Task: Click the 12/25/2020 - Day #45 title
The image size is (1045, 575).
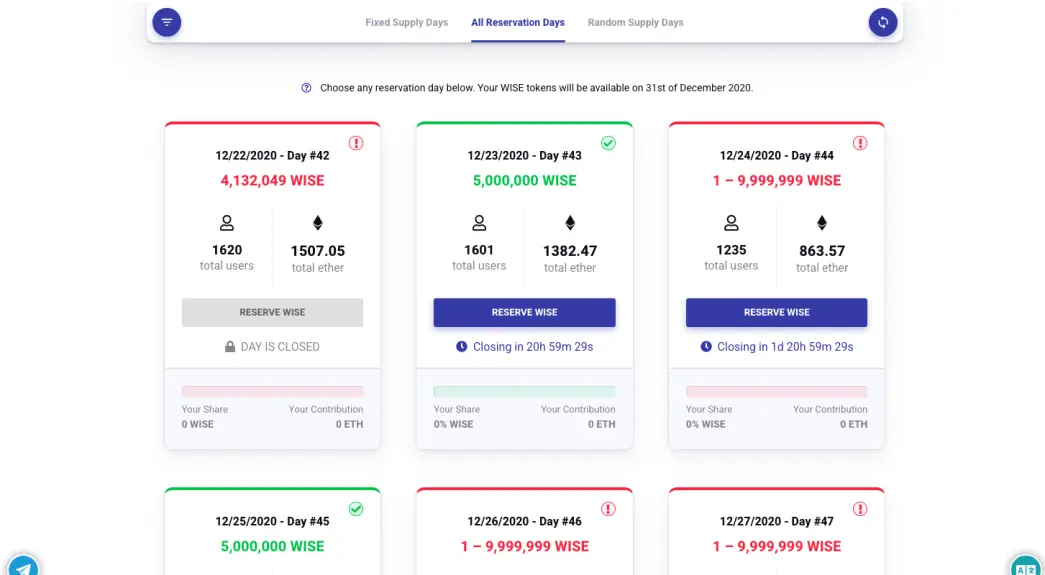Action: (x=273, y=521)
